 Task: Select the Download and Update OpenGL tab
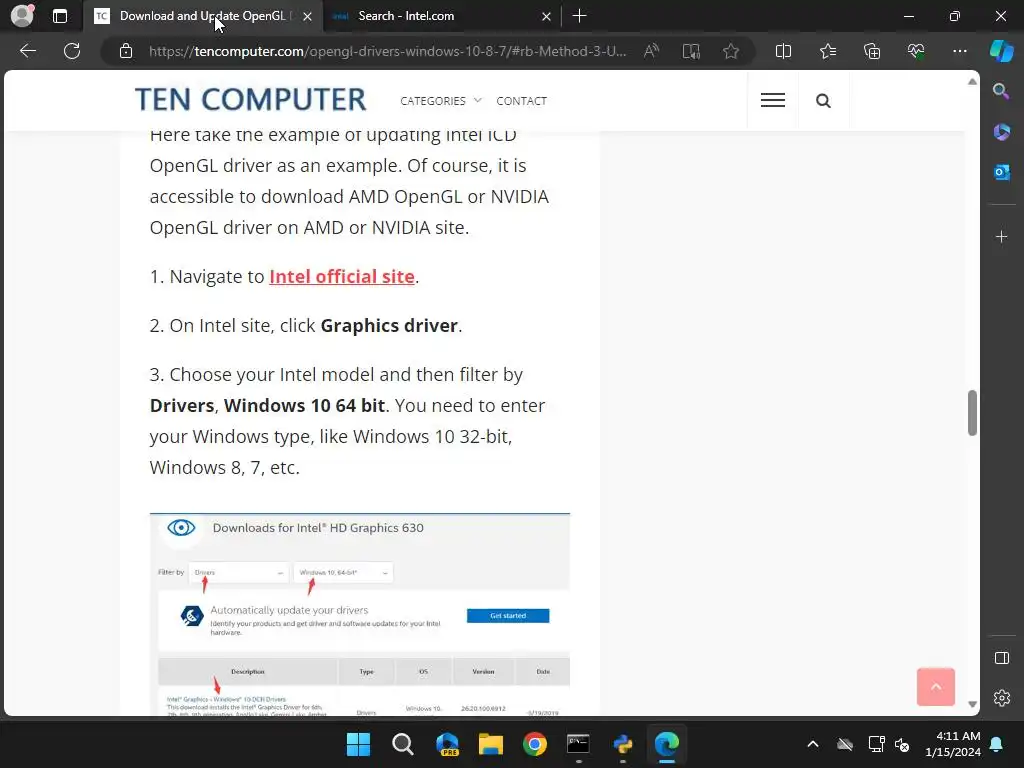coord(203,16)
